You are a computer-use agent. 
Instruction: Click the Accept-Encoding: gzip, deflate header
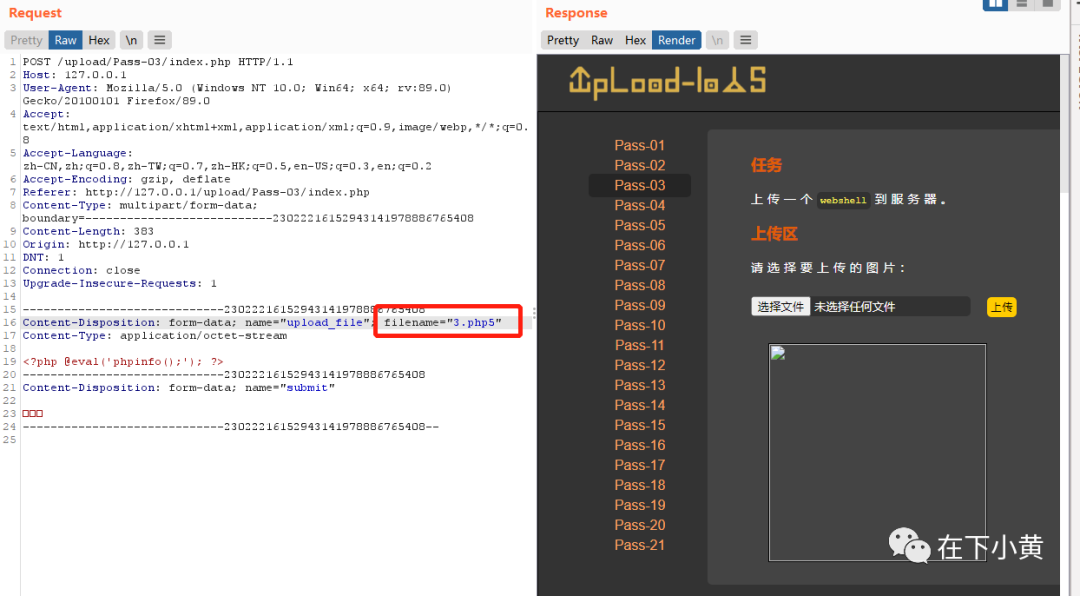click(x=126, y=179)
